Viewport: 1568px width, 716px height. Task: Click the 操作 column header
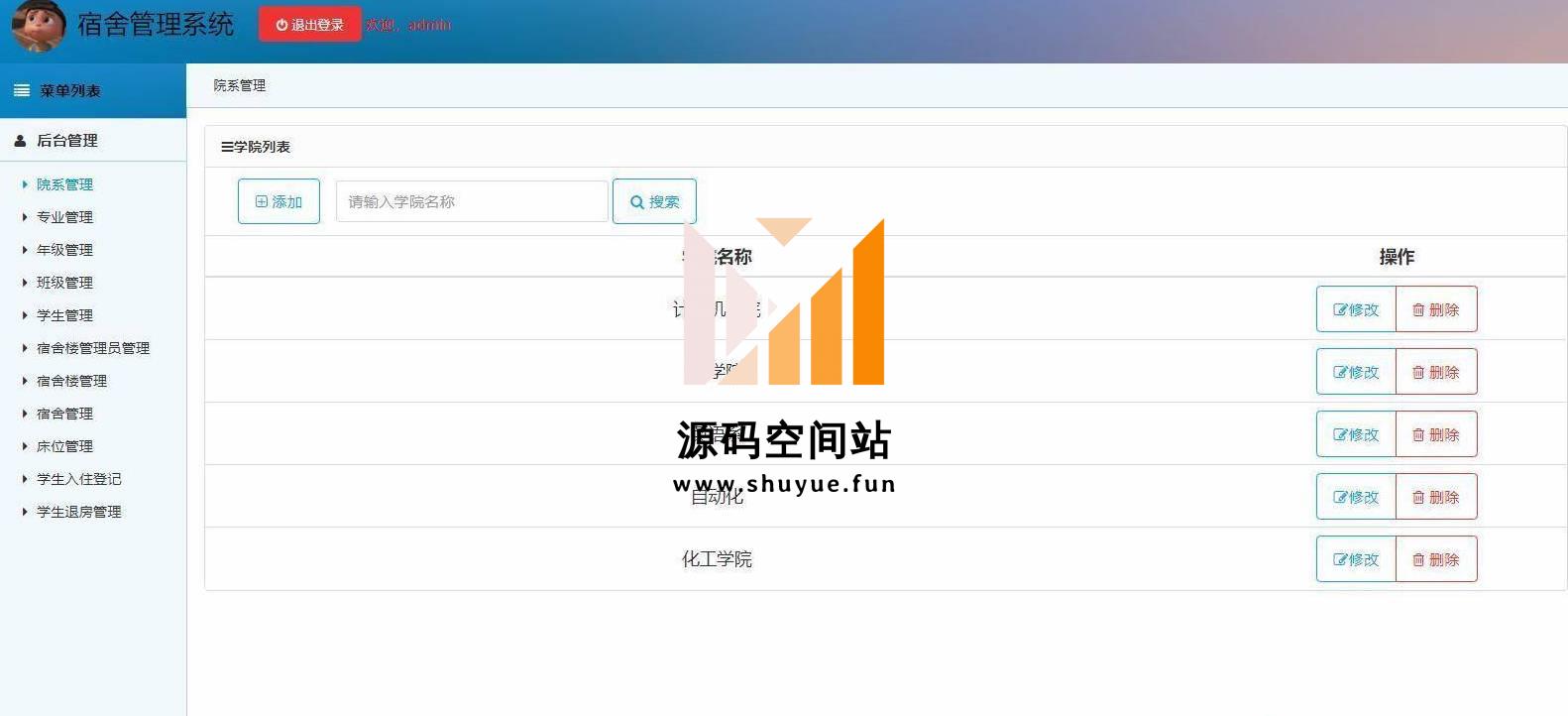click(x=1397, y=257)
